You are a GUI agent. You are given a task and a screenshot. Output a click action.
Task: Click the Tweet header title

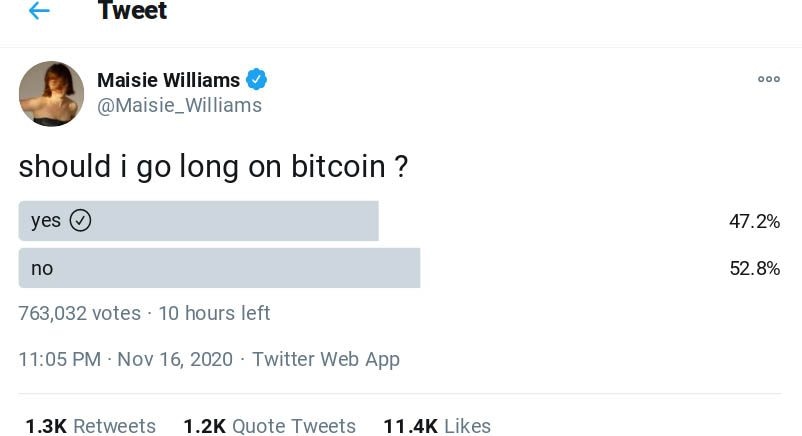[x=132, y=11]
